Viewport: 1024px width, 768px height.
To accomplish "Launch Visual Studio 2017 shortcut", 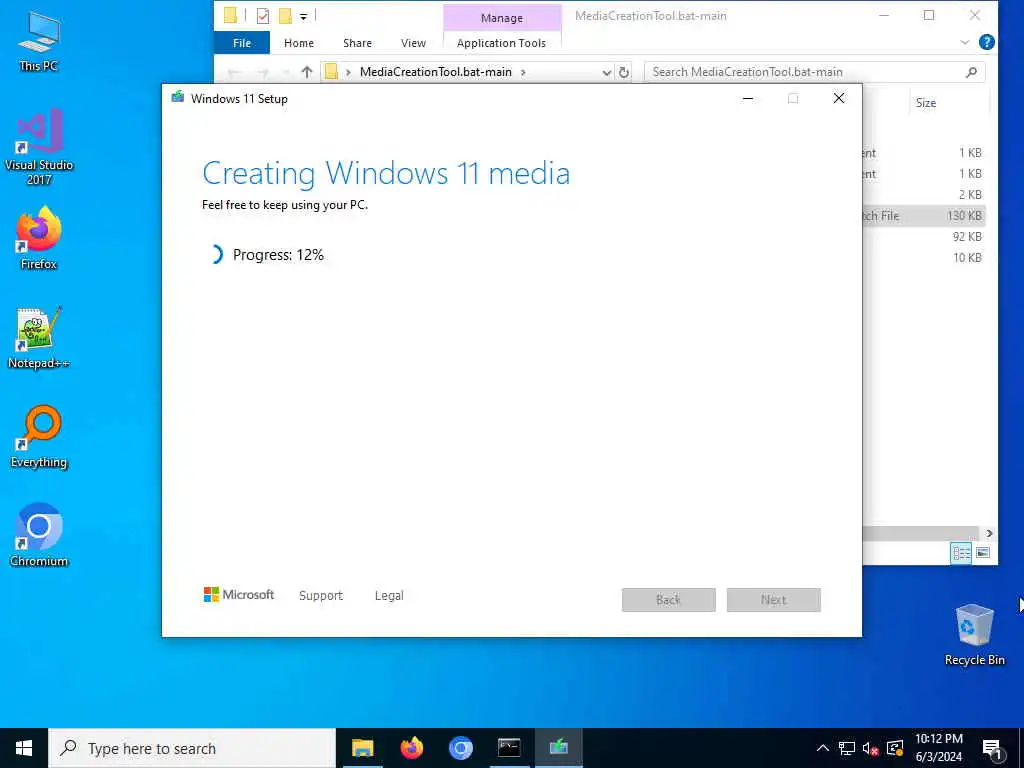I will tap(39, 147).
